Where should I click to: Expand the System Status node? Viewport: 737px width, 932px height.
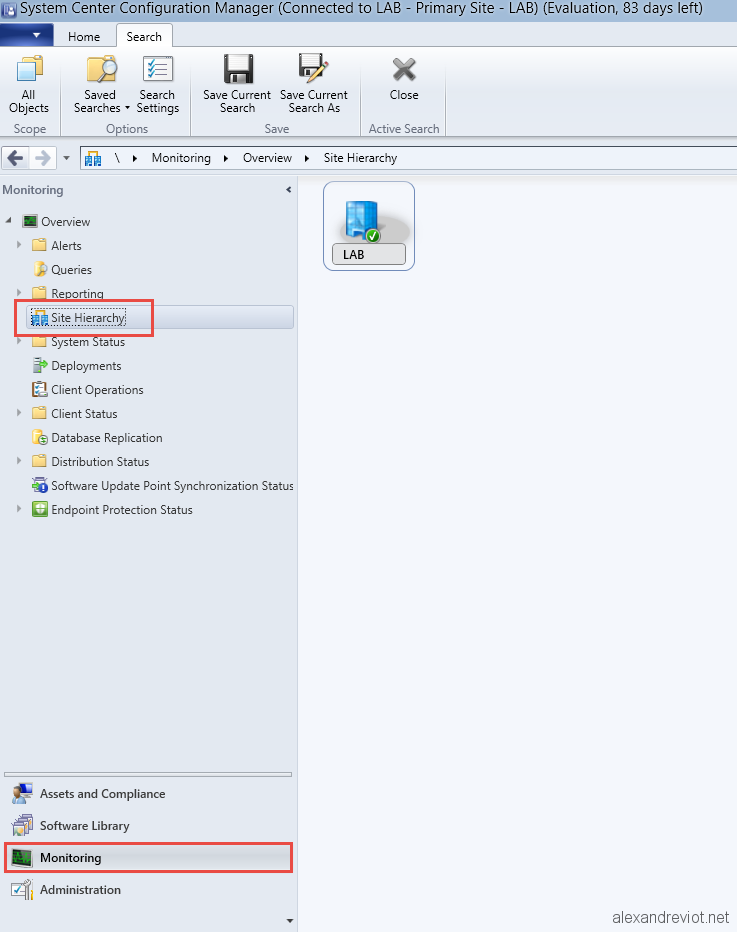pos(19,341)
